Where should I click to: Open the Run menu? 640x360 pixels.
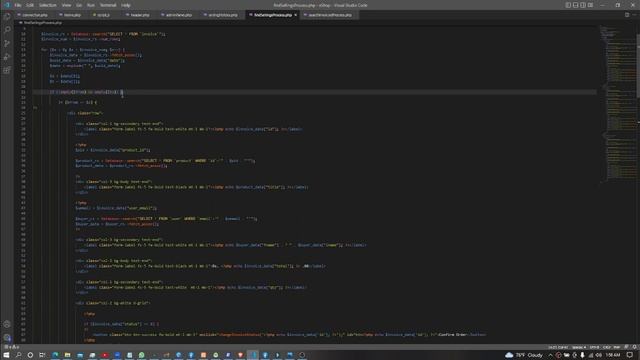pyautogui.click(x=91, y=5)
